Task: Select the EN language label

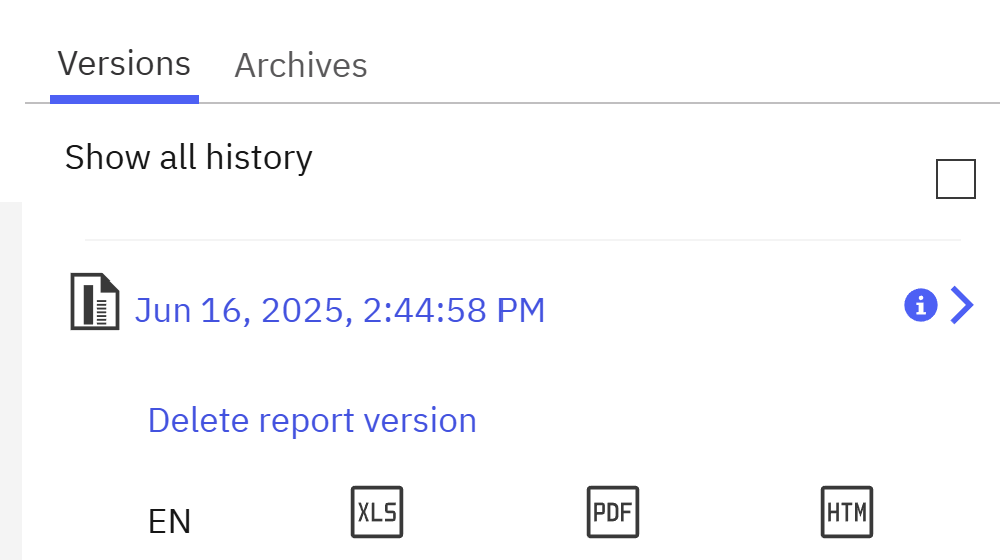Action: (x=169, y=521)
